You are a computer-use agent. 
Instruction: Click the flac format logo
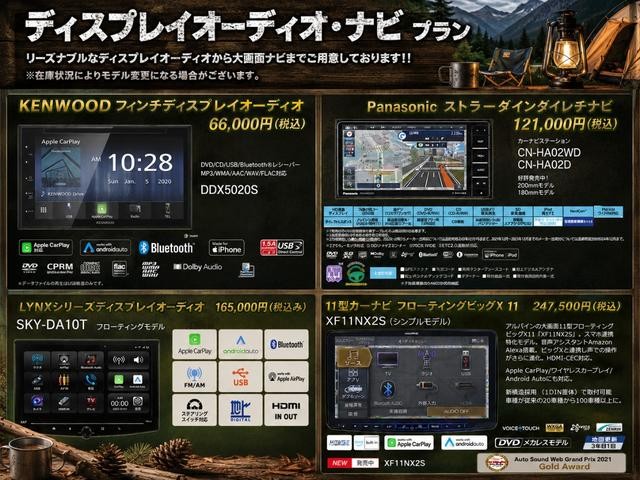[x=119, y=268]
